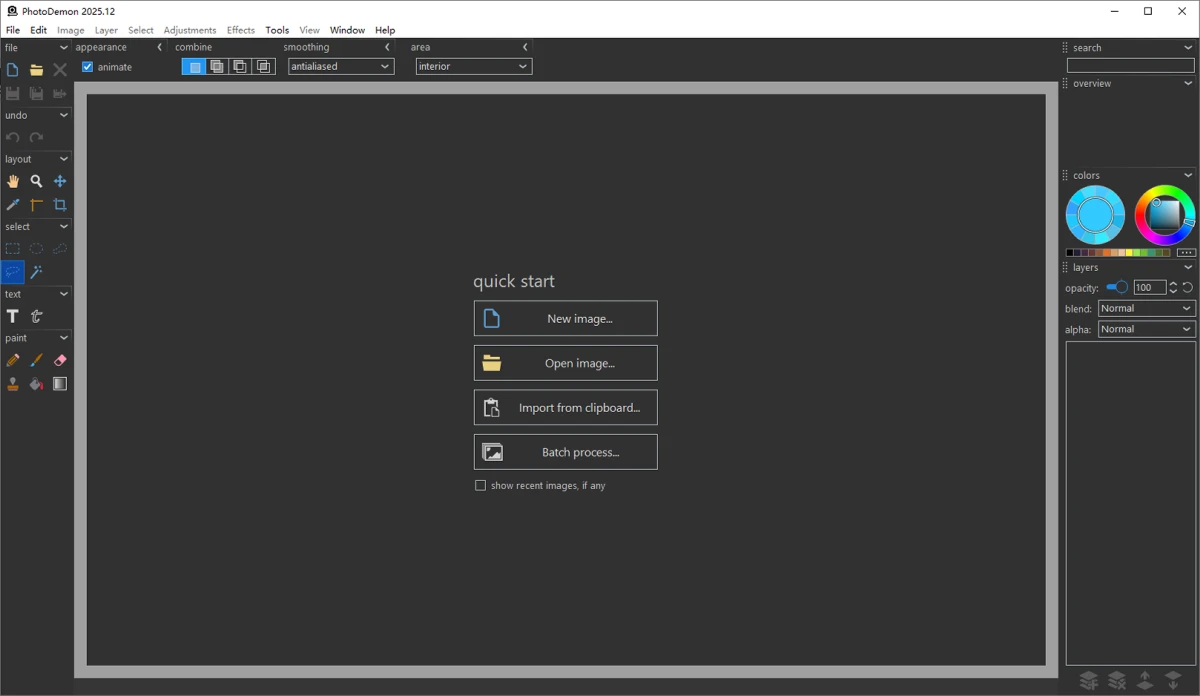Select the third combine mode button
Image resolution: width=1200 pixels, height=696 pixels.
click(240, 67)
